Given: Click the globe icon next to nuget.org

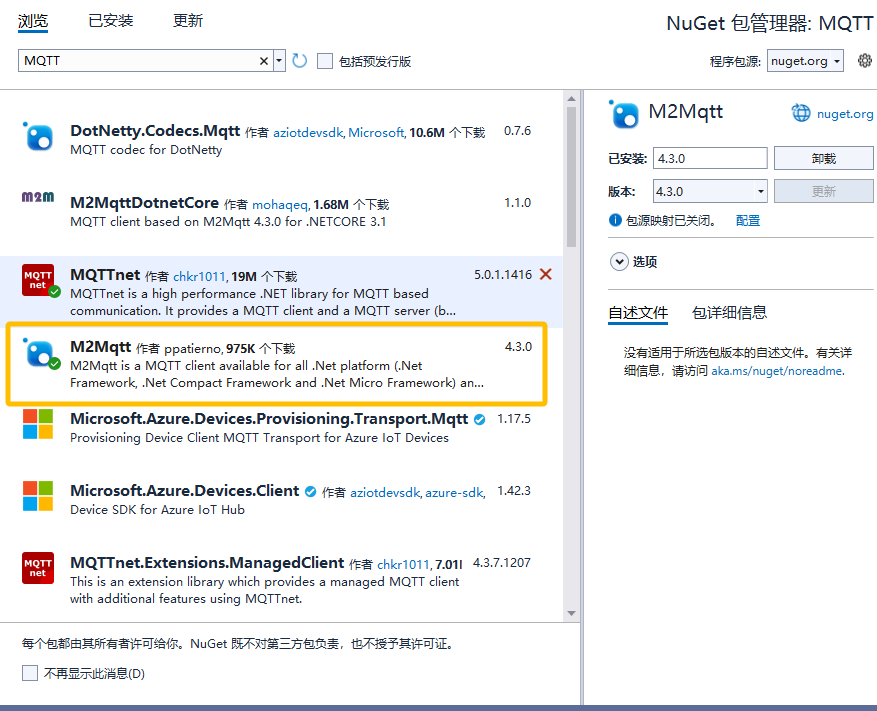Looking at the screenshot, I should pyautogui.click(x=801, y=113).
